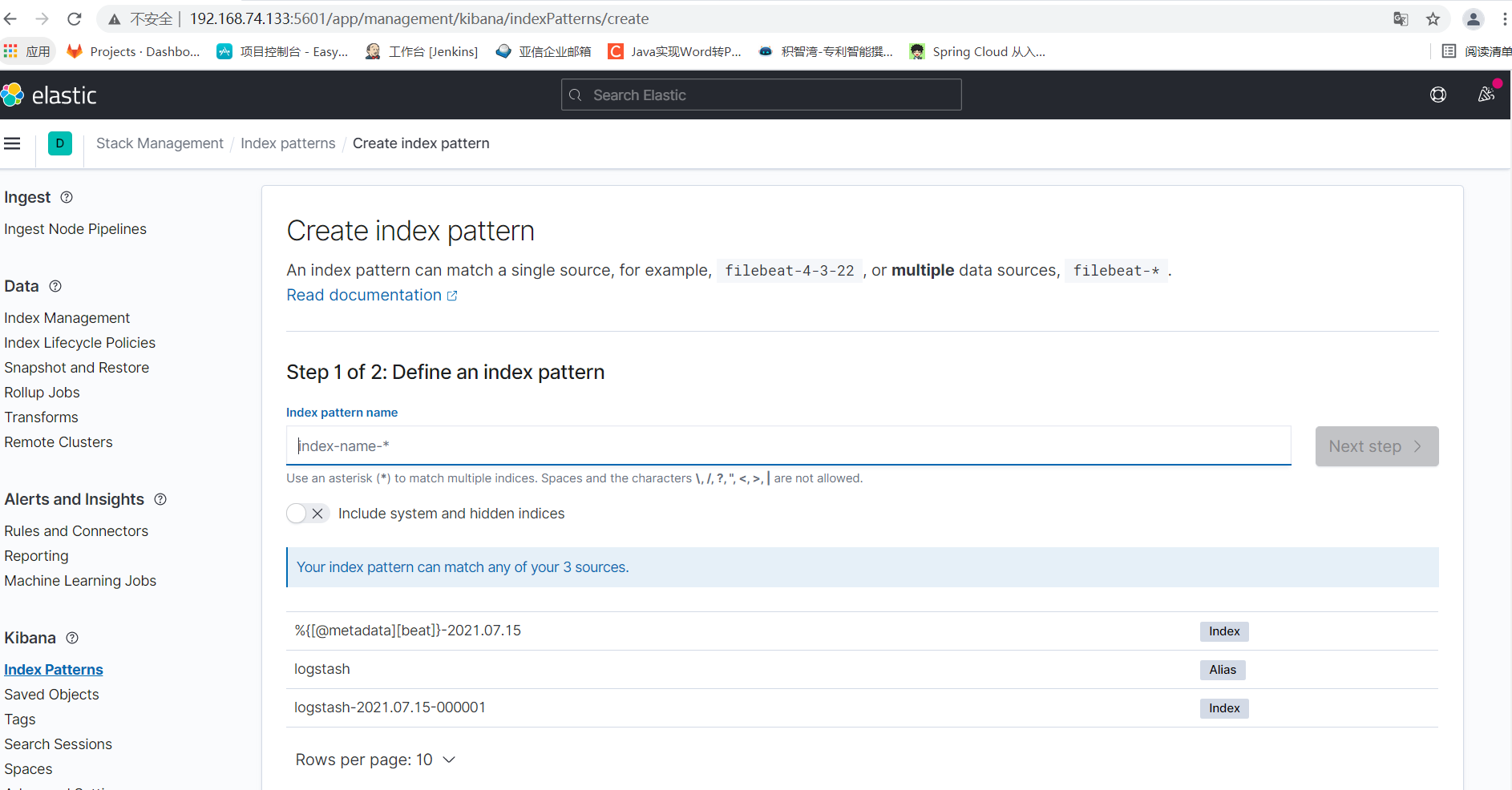Viewport: 1512px width, 790px height.
Task: Open Spaces in sidebar
Action: (x=28, y=769)
